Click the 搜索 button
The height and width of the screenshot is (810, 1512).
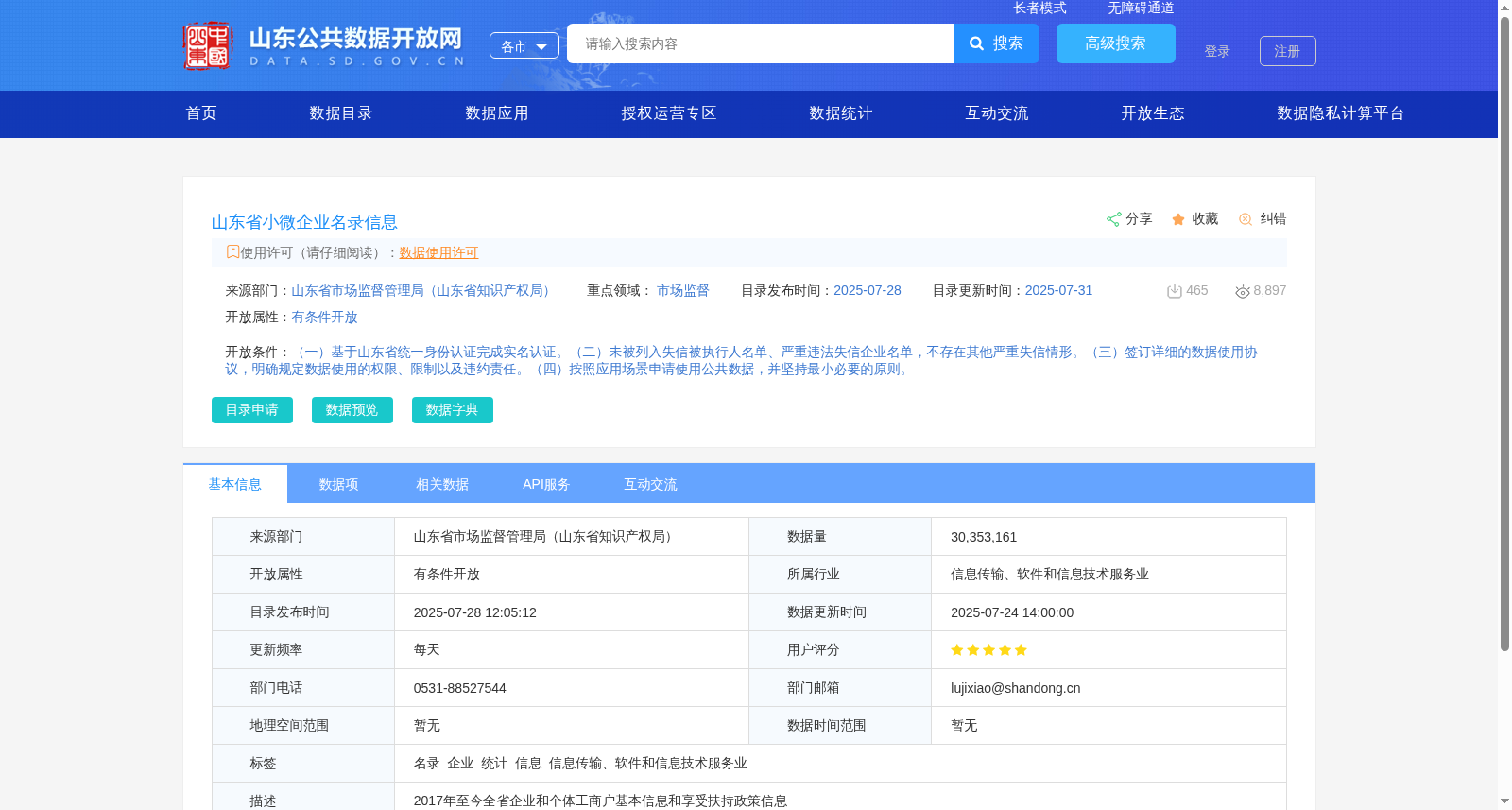(x=997, y=43)
